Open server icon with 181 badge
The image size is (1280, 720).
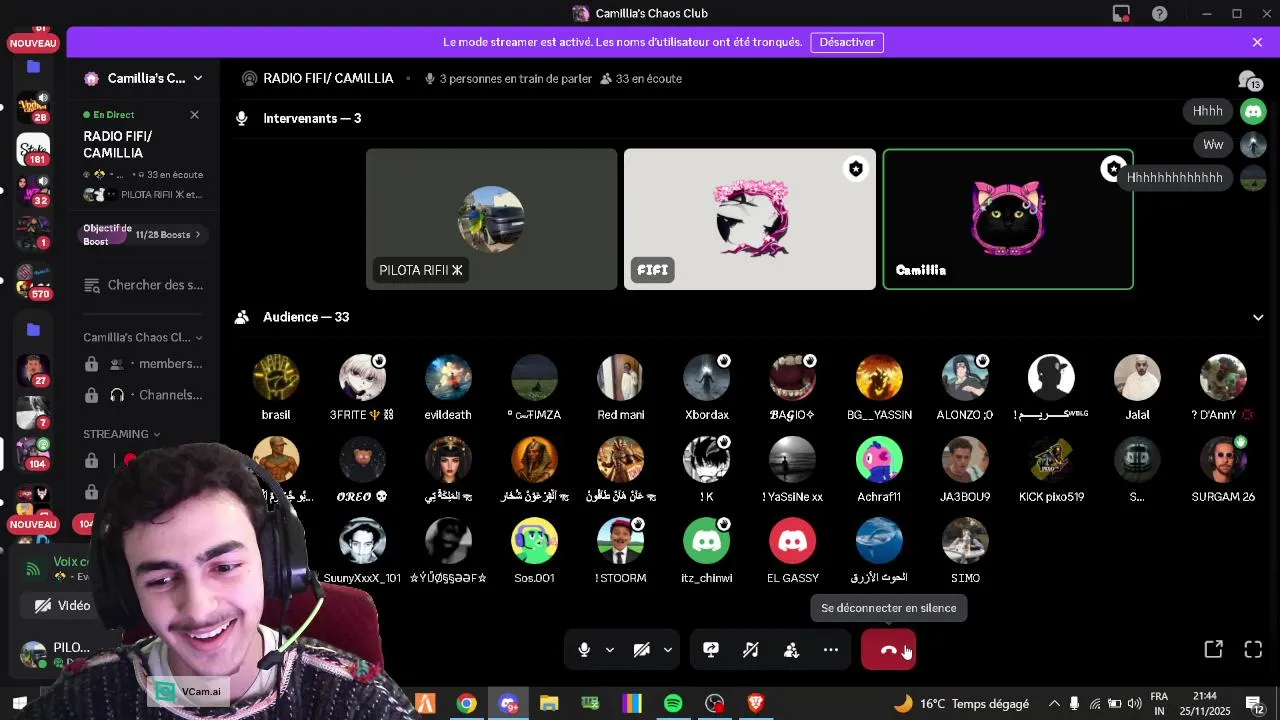tap(33, 149)
